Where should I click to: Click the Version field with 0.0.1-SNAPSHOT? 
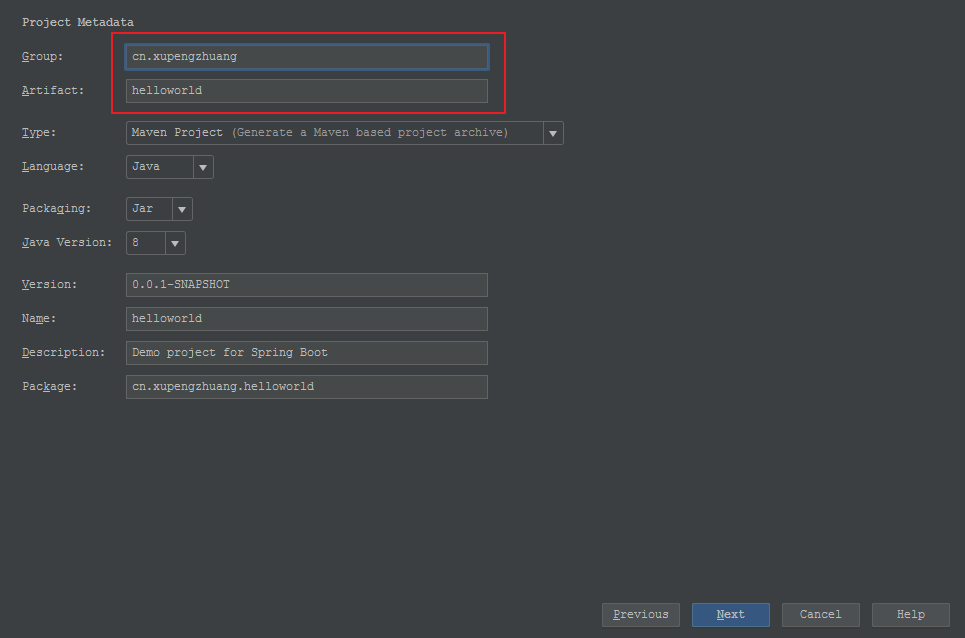306,285
